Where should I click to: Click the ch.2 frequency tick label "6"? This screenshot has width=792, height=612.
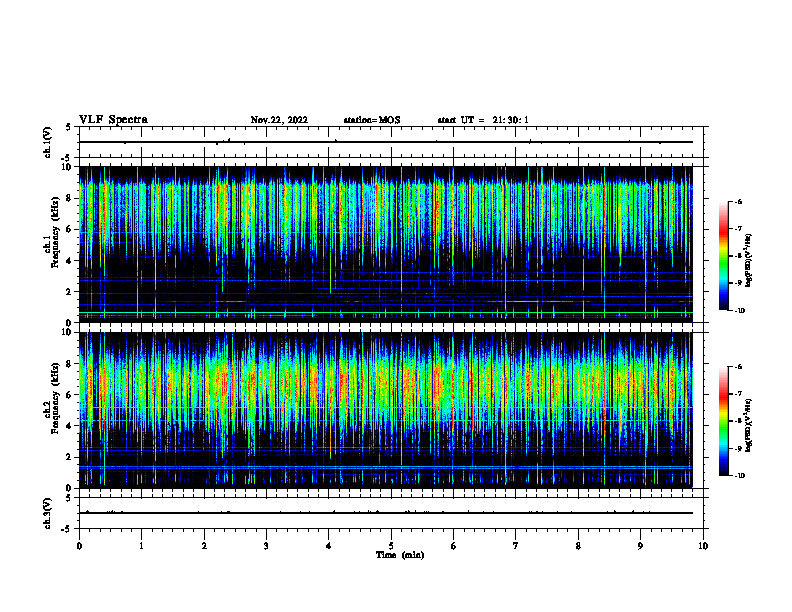(x=70, y=395)
